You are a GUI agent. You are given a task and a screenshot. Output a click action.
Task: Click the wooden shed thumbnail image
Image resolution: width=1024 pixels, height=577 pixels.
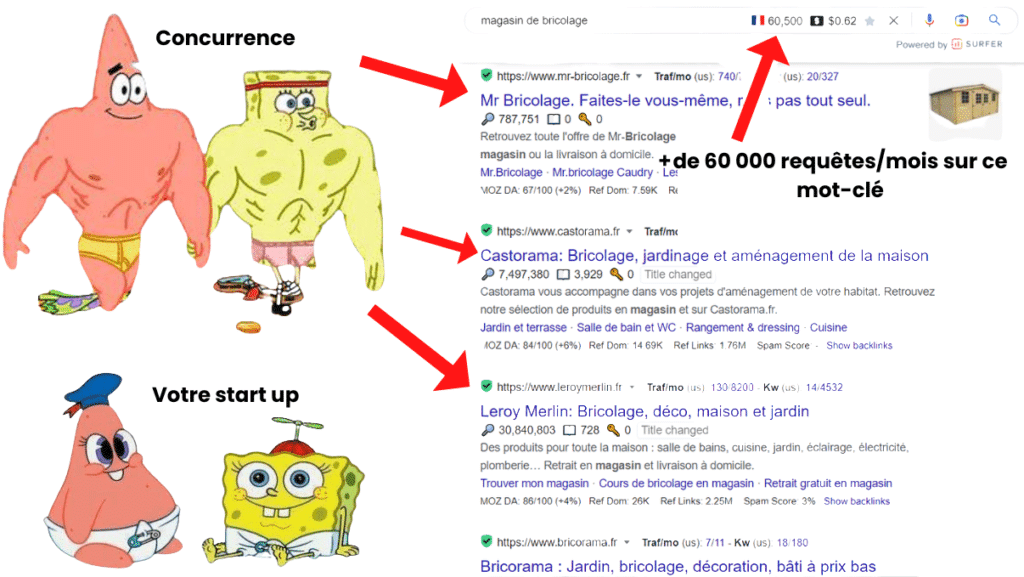[x=965, y=104]
